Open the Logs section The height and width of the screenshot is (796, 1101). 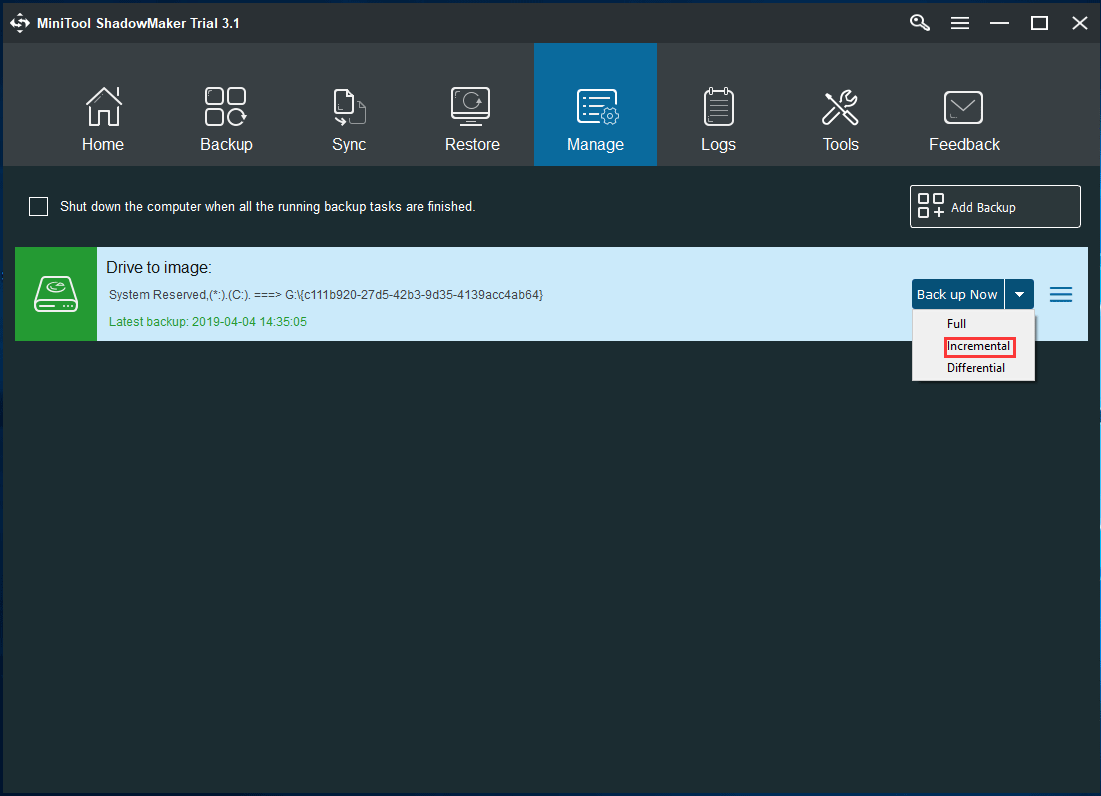pos(718,118)
